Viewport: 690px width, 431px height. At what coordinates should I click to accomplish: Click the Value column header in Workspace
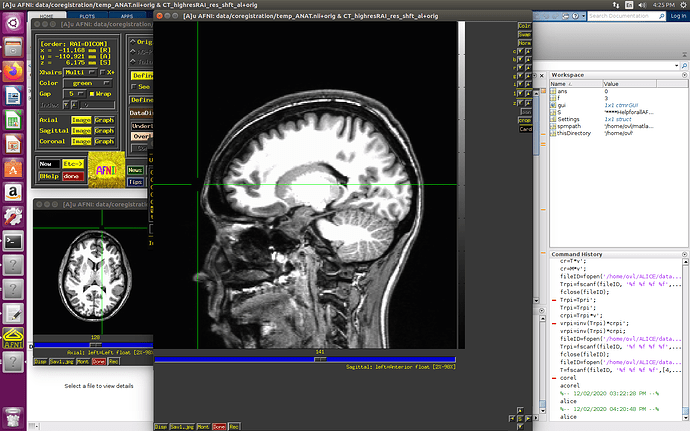(x=629, y=84)
